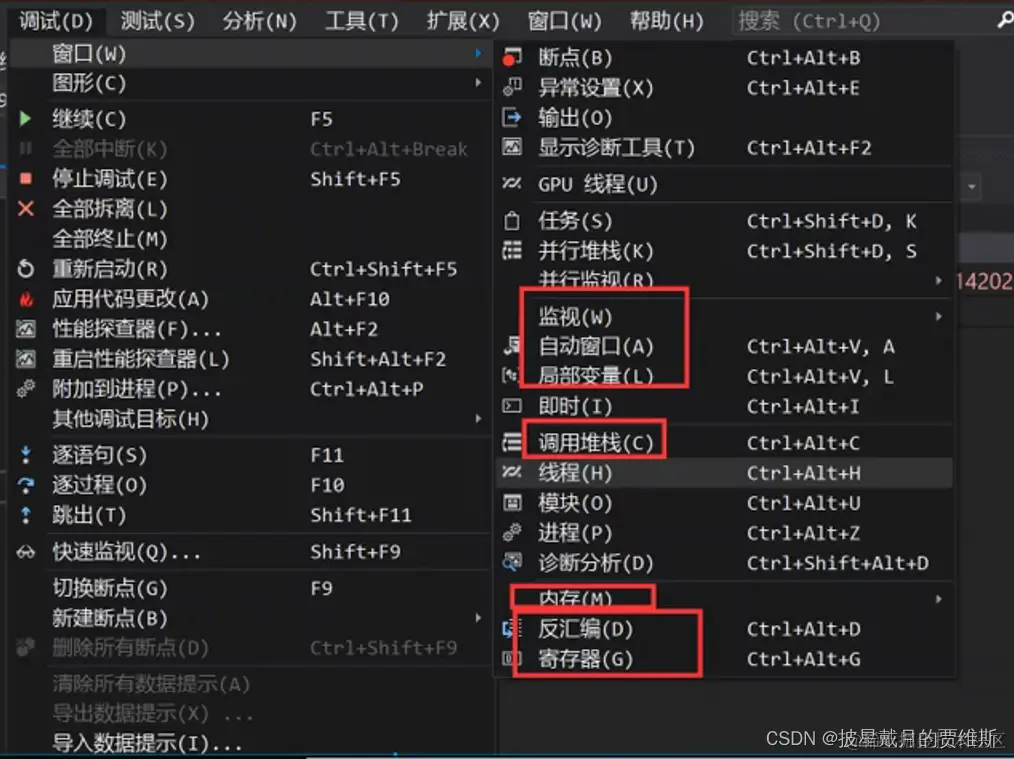Open the 帮助(H) menu
The height and width of the screenshot is (759, 1014).
coord(666,21)
